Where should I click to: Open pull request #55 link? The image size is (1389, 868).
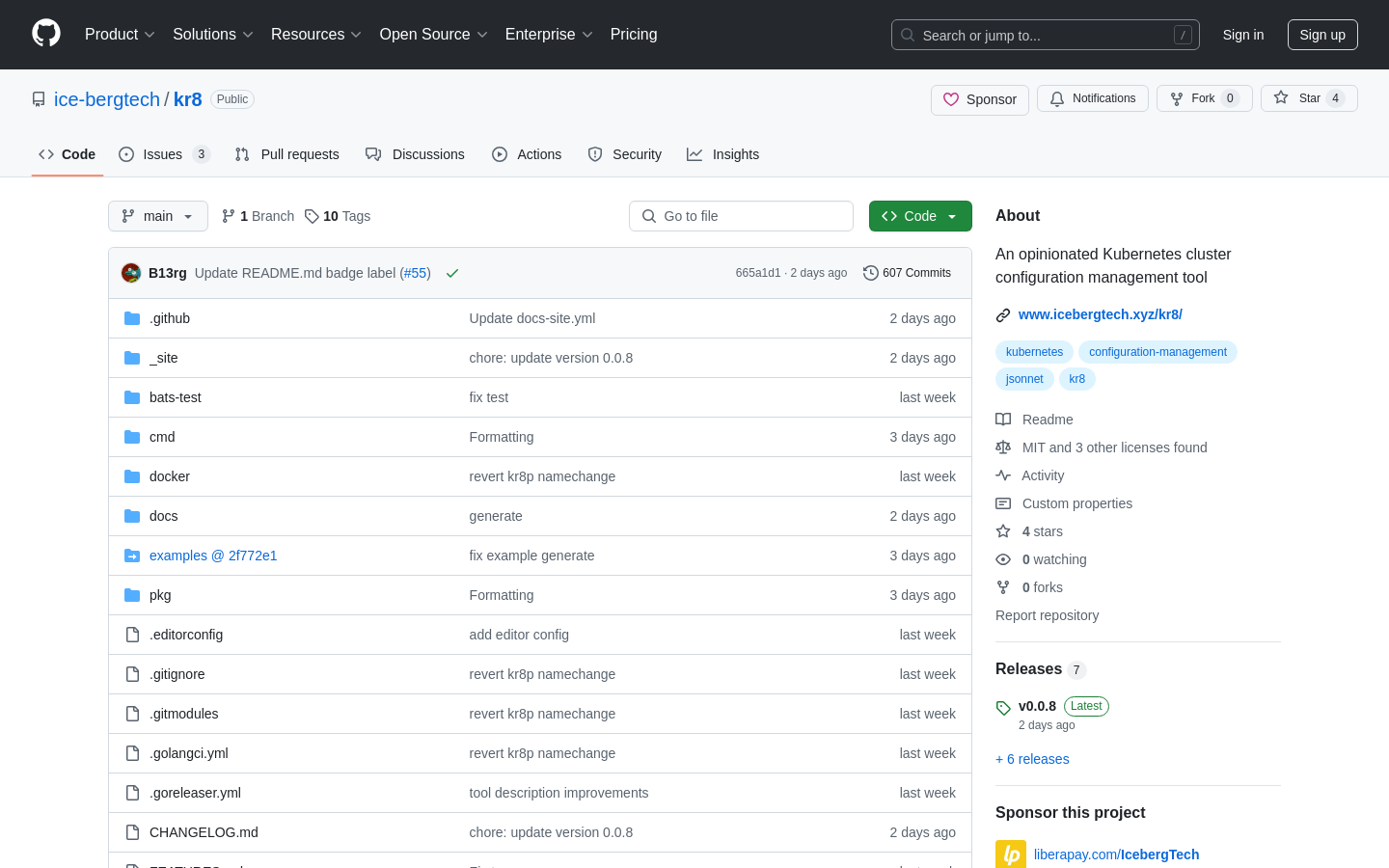[x=415, y=273]
